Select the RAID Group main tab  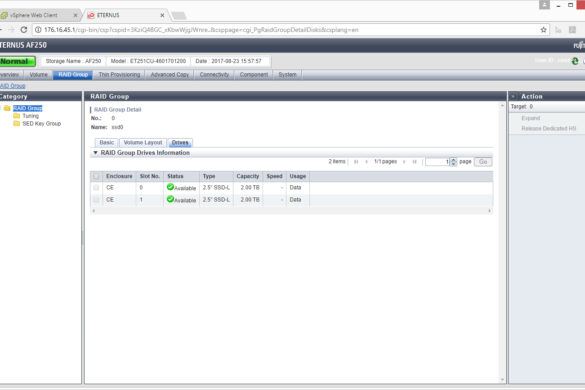click(73, 75)
